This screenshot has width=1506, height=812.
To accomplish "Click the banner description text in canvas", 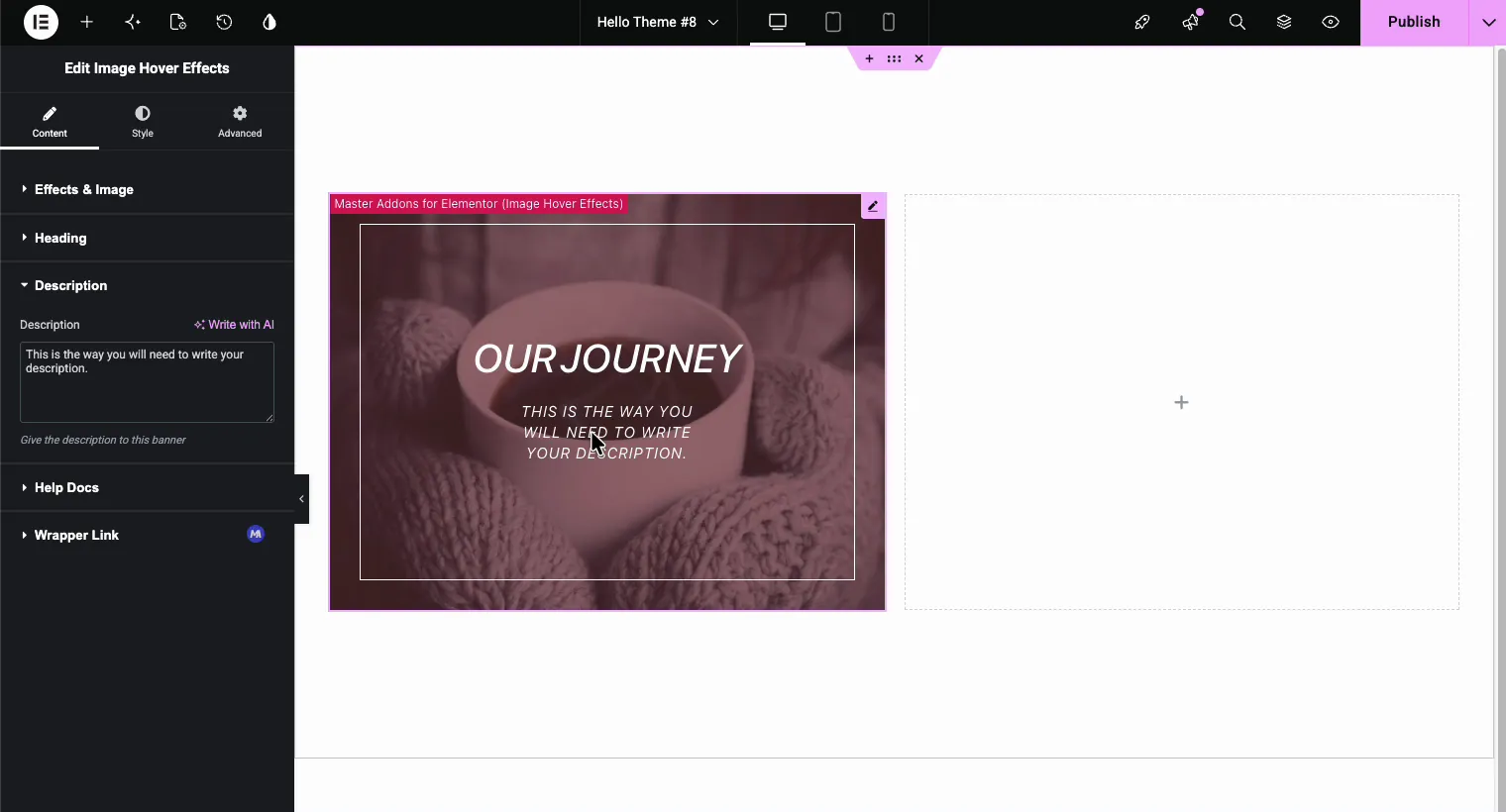I will pos(607,432).
